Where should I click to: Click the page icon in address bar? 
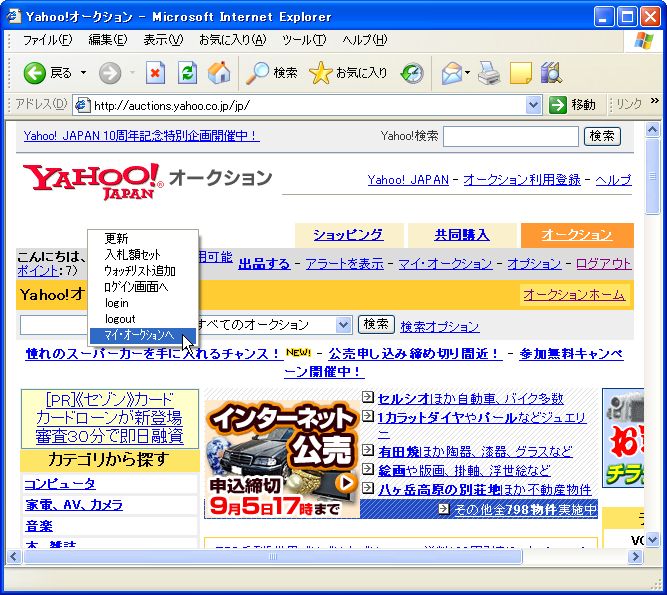click(83, 105)
